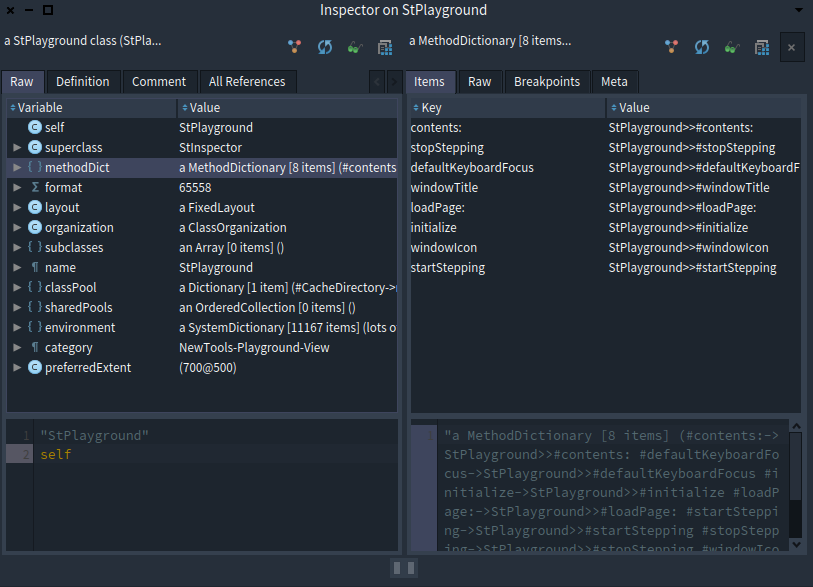Sort MethodDictionary Value column header
813x587 pixels.
tap(704, 107)
